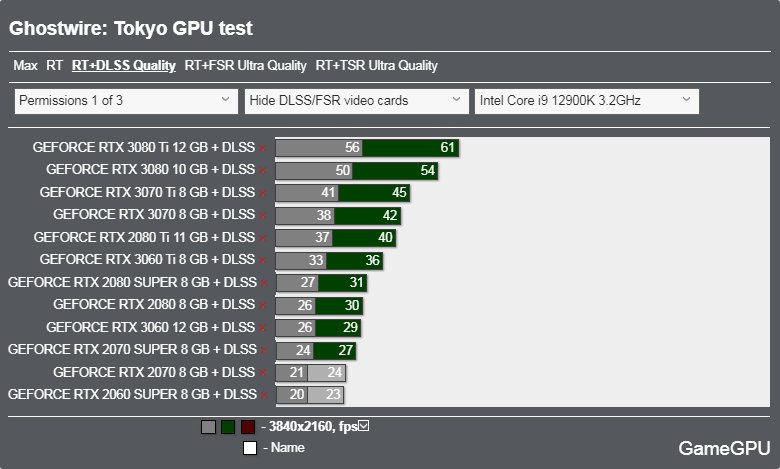The width and height of the screenshot is (780, 469).
Task: Click red X beside RTX 3070 8 GB + DLSS
Action: (263, 215)
